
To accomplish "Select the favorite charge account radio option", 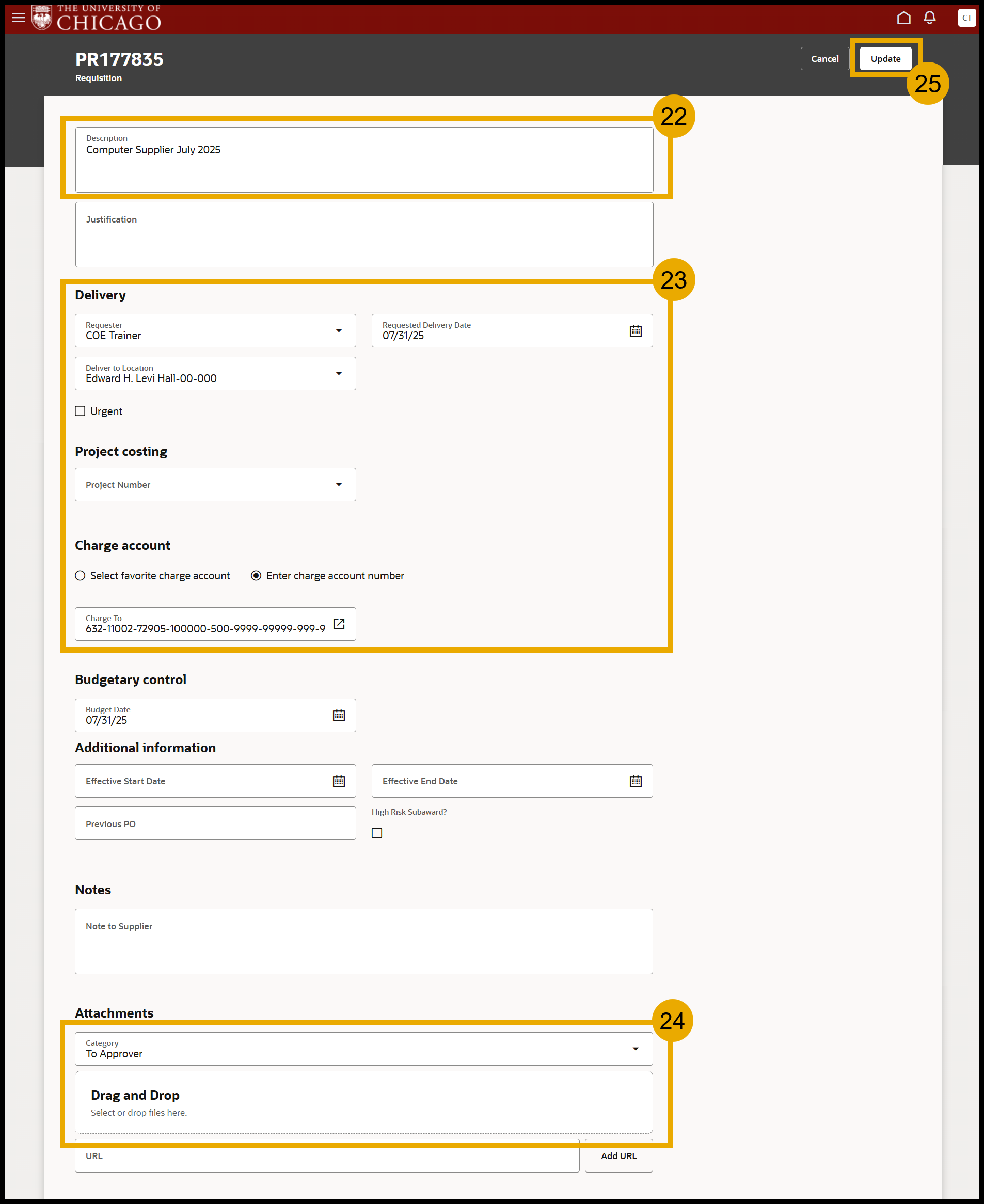I will point(80,575).
